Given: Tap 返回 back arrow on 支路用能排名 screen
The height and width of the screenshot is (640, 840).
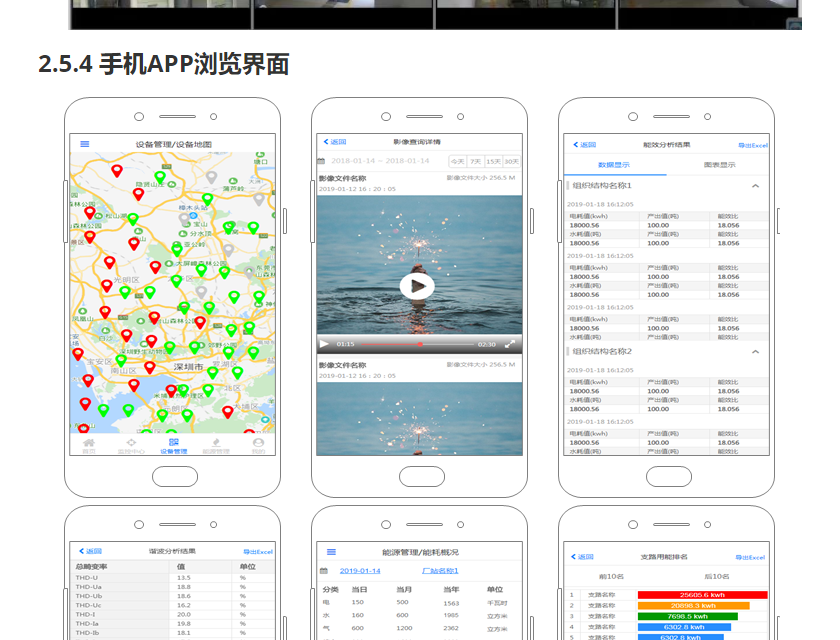Looking at the screenshot, I should pos(582,557).
